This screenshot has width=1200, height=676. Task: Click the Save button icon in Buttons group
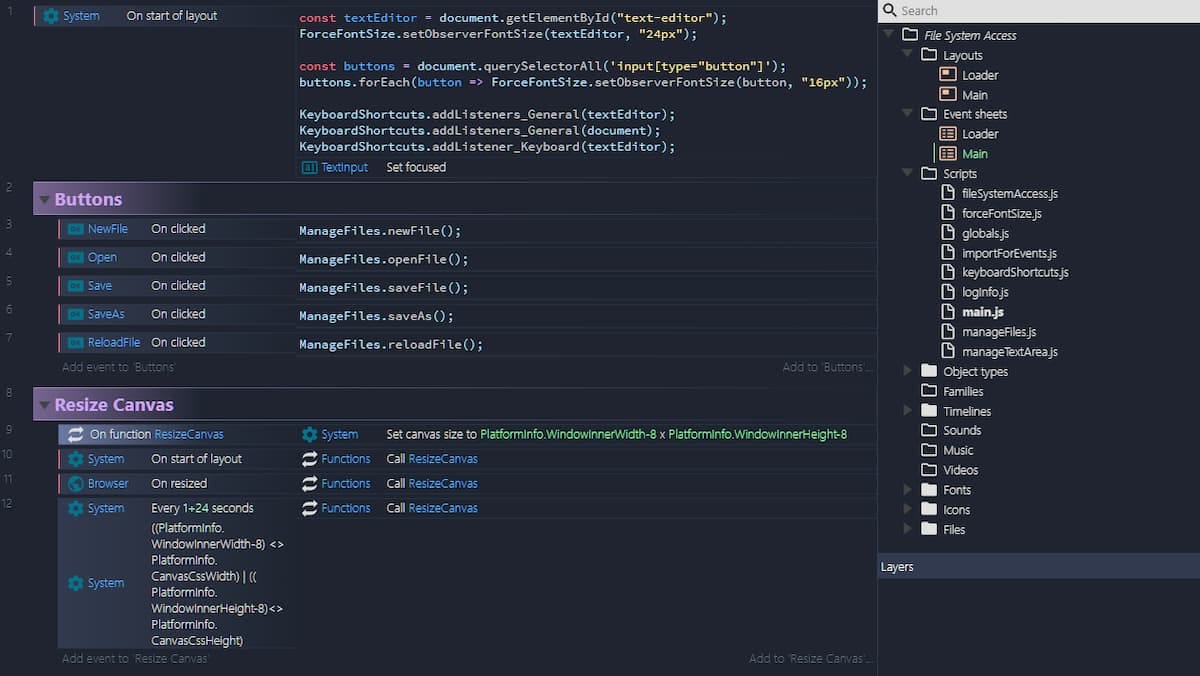coord(75,286)
